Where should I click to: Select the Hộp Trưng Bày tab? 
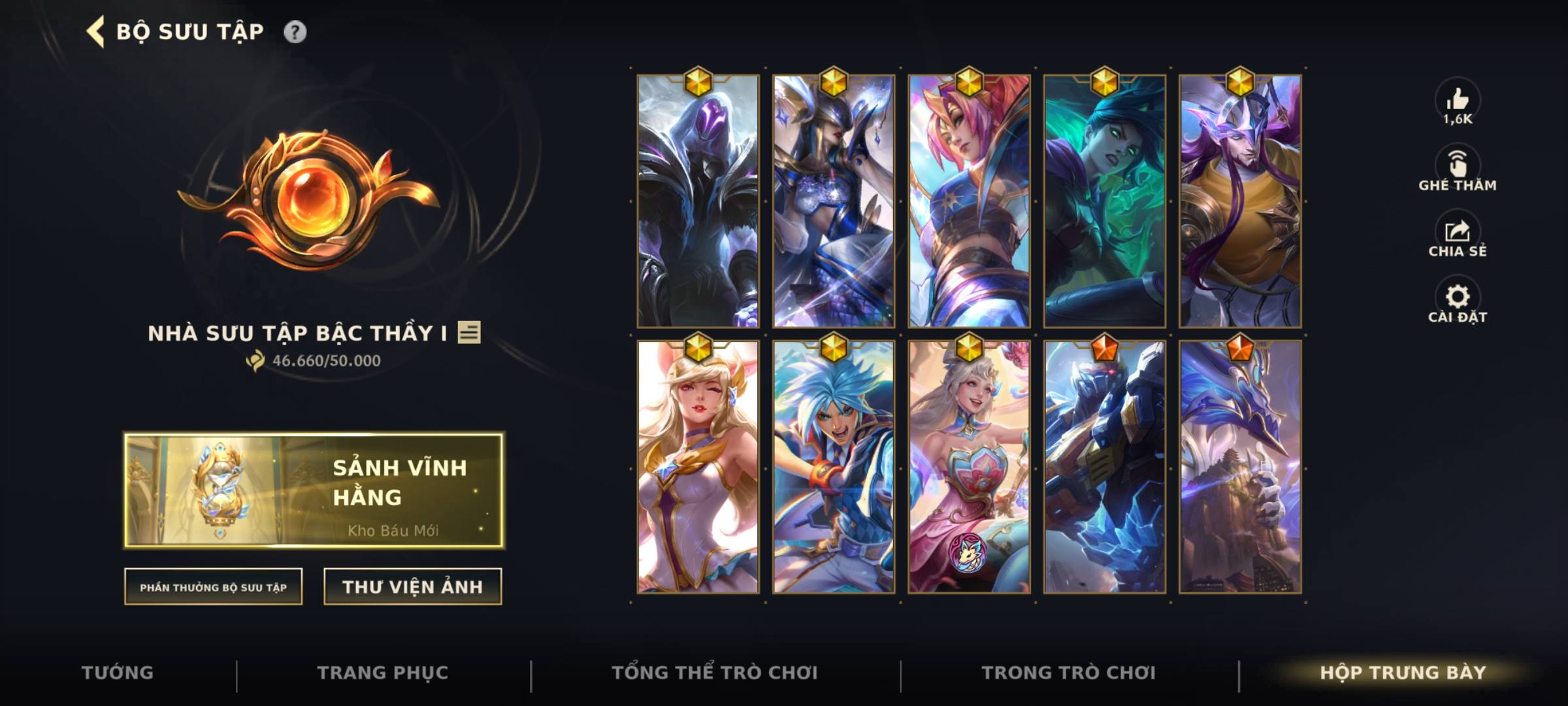pos(1403,673)
